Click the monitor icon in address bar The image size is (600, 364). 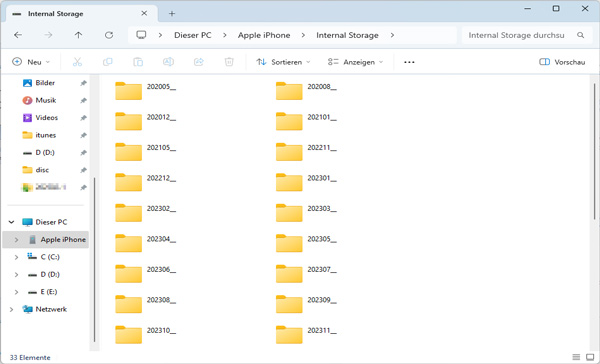coord(141,35)
